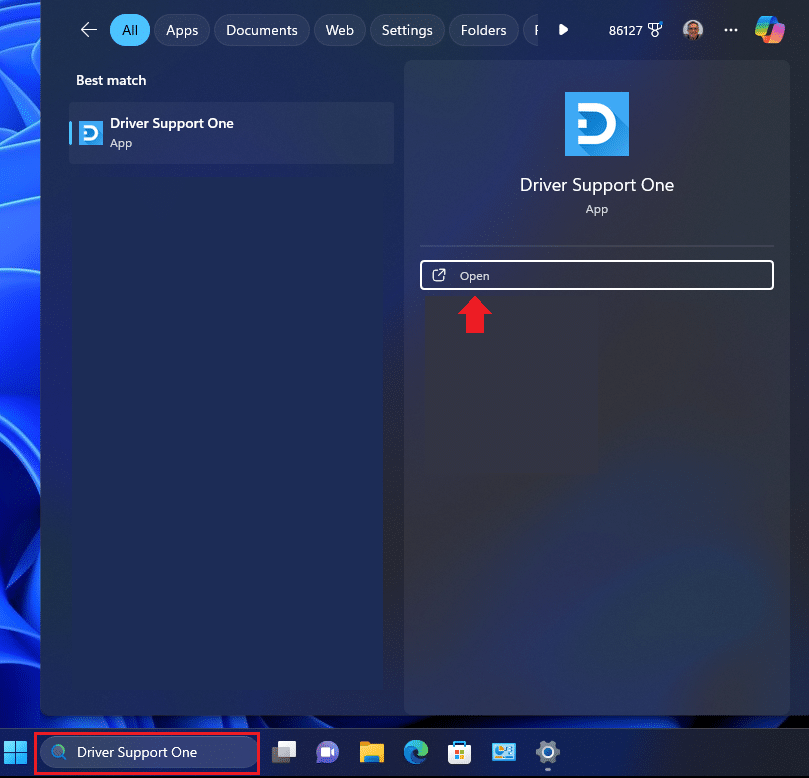Filter results by Documents
This screenshot has height=778, width=809.
pyautogui.click(x=262, y=30)
